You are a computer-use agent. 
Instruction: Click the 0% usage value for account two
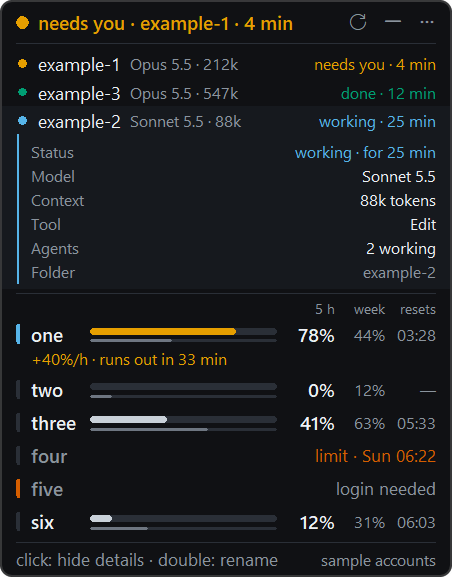[321, 390]
